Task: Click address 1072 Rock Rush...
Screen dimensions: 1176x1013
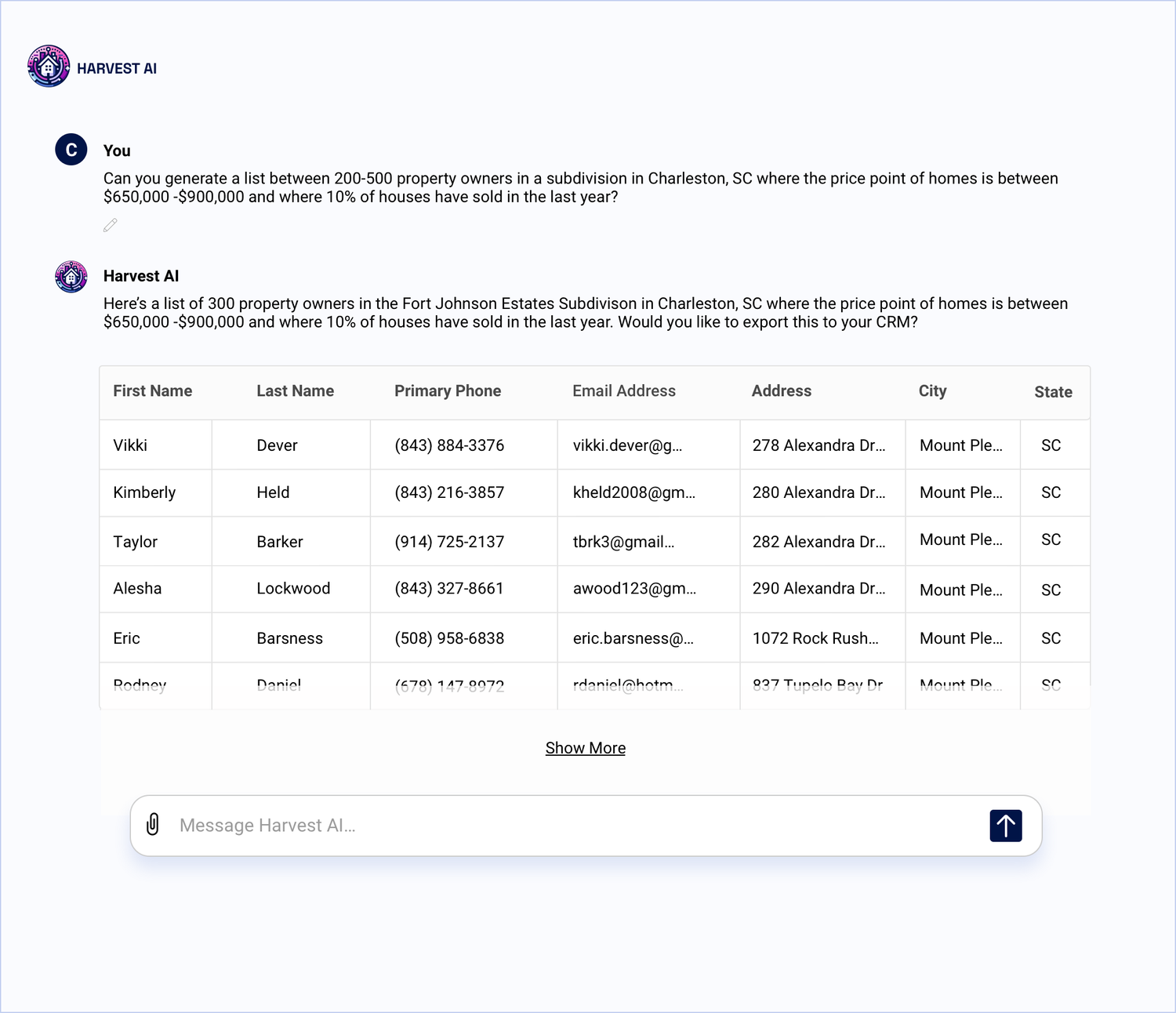Action: coord(816,638)
